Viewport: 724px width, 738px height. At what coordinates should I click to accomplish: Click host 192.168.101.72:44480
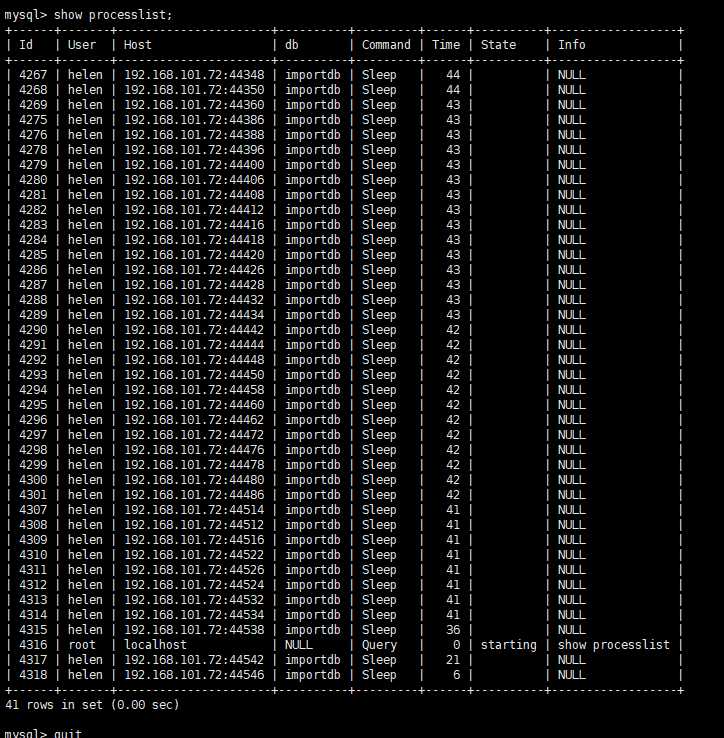point(194,480)
